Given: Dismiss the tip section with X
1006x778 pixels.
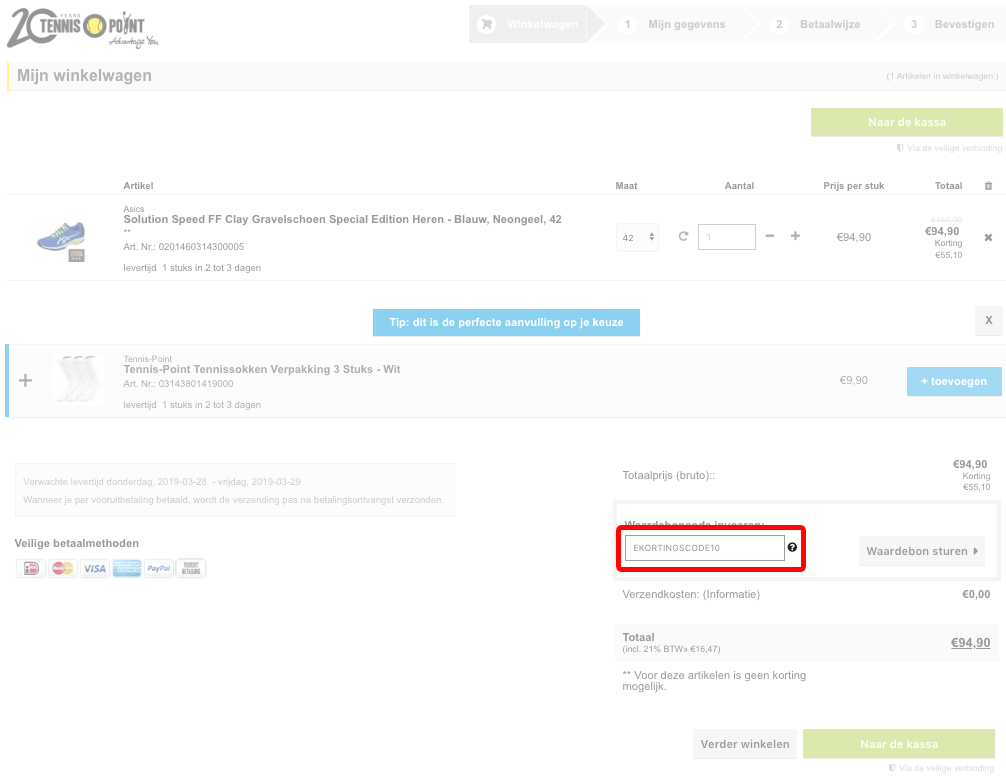Looking at the screenshot, I should click(989, 320).
